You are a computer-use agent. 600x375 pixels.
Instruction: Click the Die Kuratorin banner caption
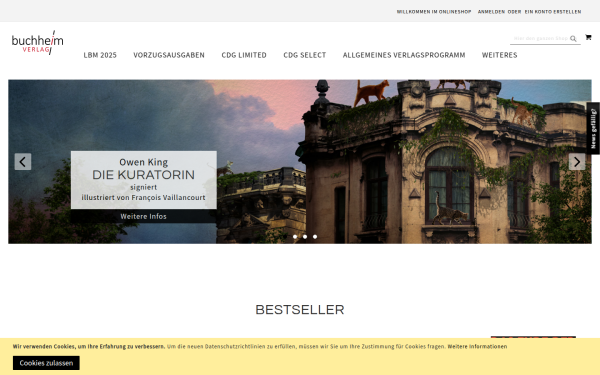tap(143, 180)
